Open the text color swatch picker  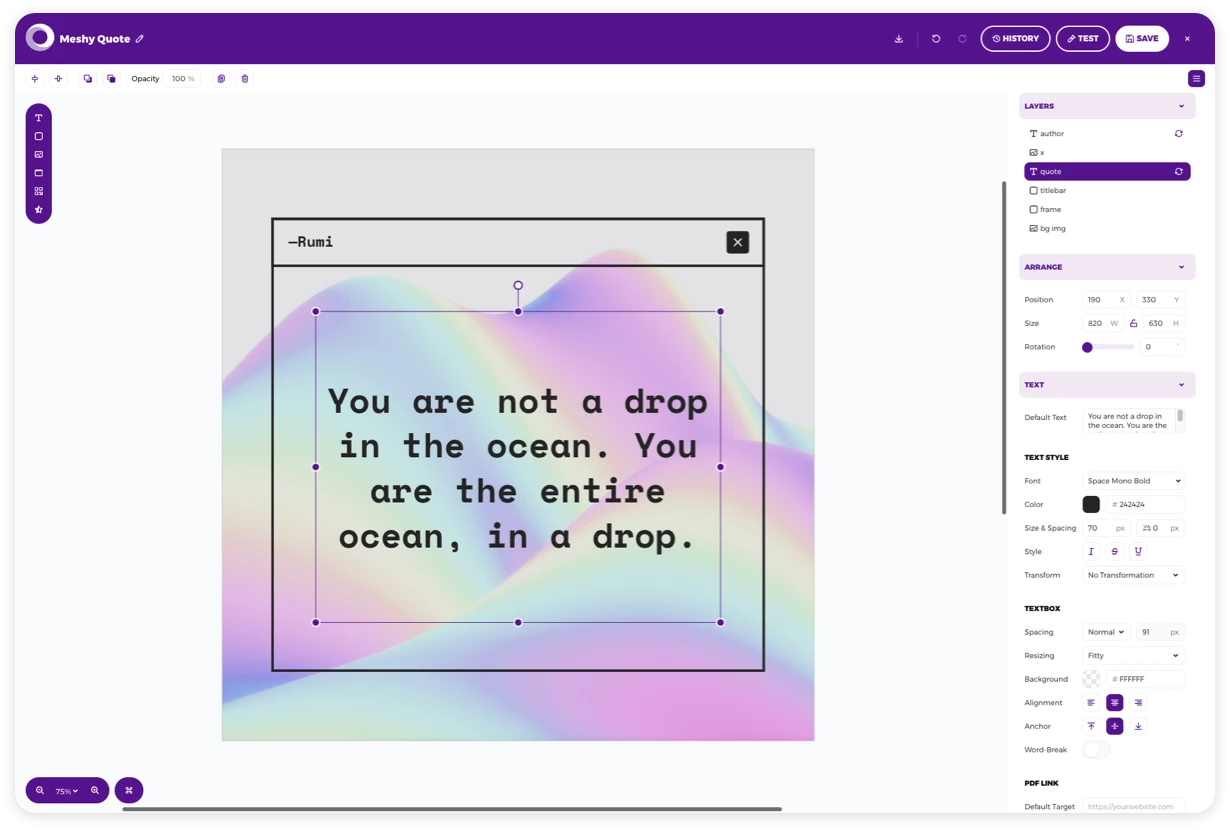(1091, 505)
